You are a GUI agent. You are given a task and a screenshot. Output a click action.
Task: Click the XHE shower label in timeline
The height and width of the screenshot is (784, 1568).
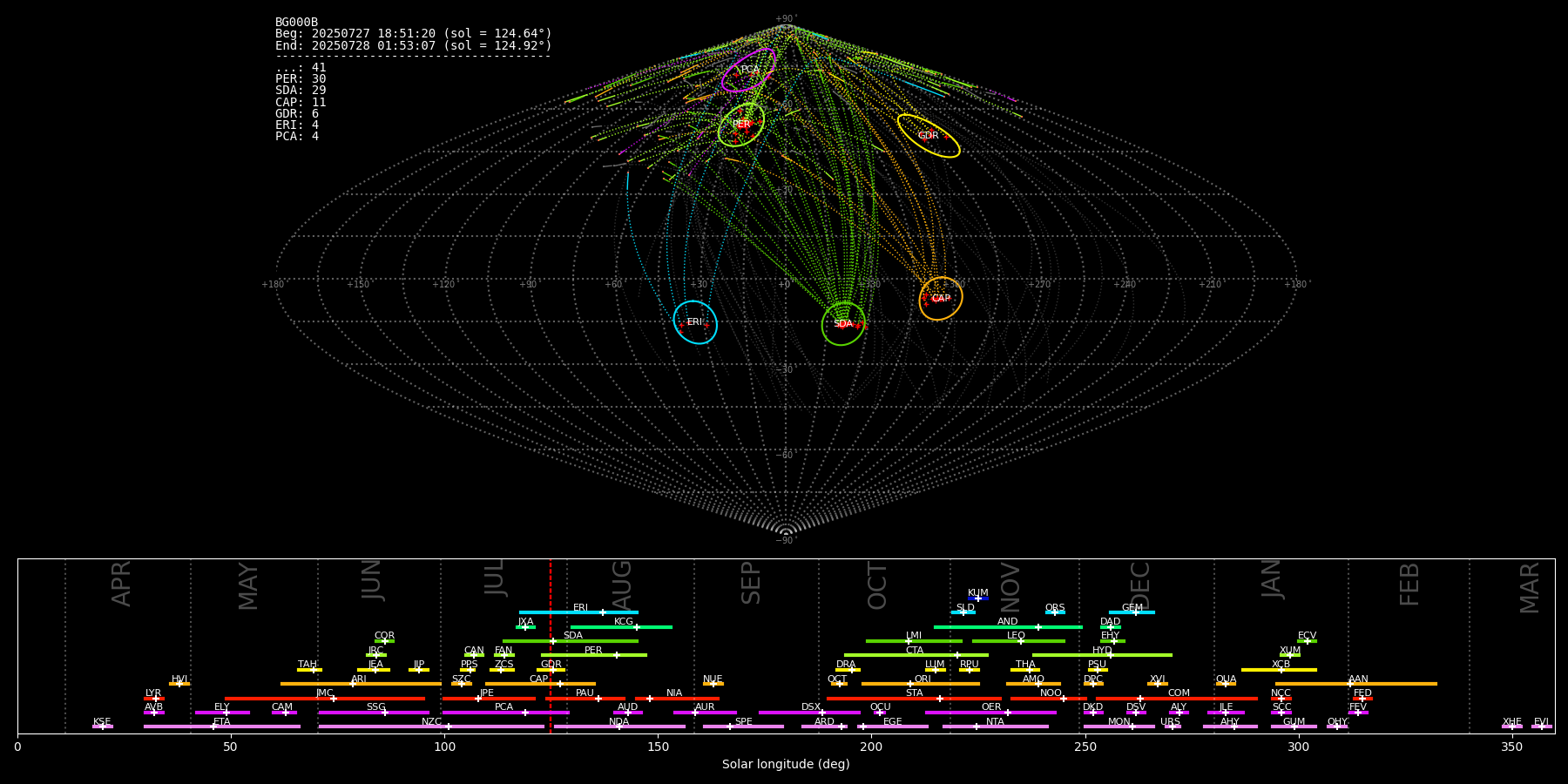tap(1512, 722)
